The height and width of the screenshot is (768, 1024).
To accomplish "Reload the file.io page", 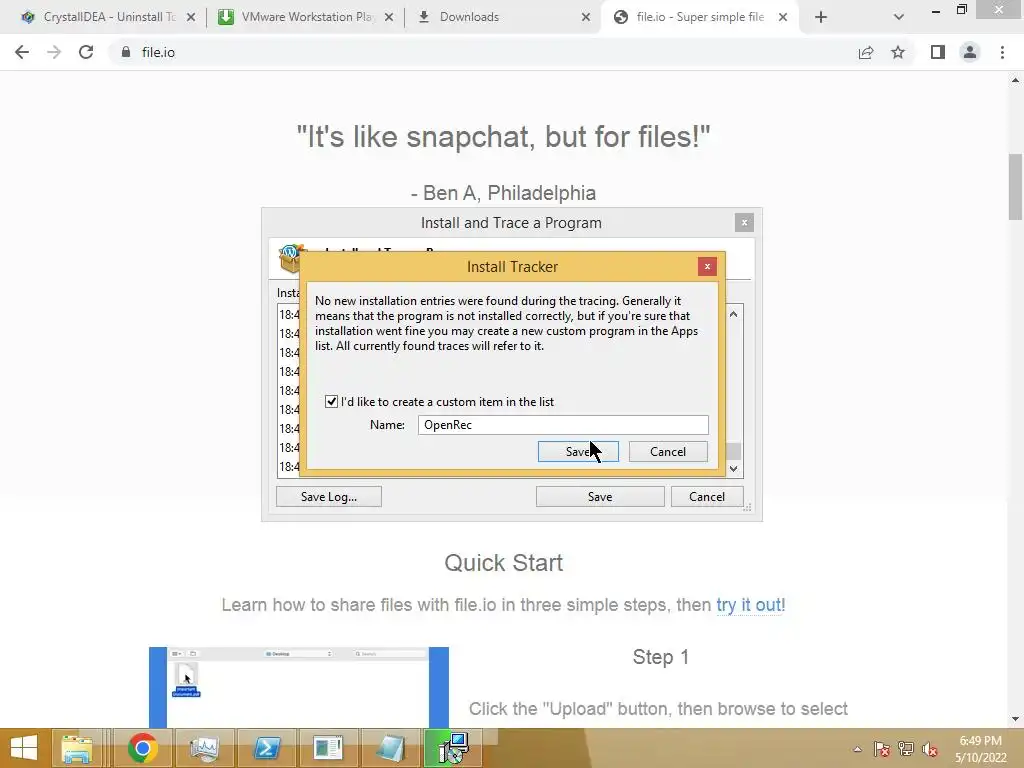I will 86,52.
